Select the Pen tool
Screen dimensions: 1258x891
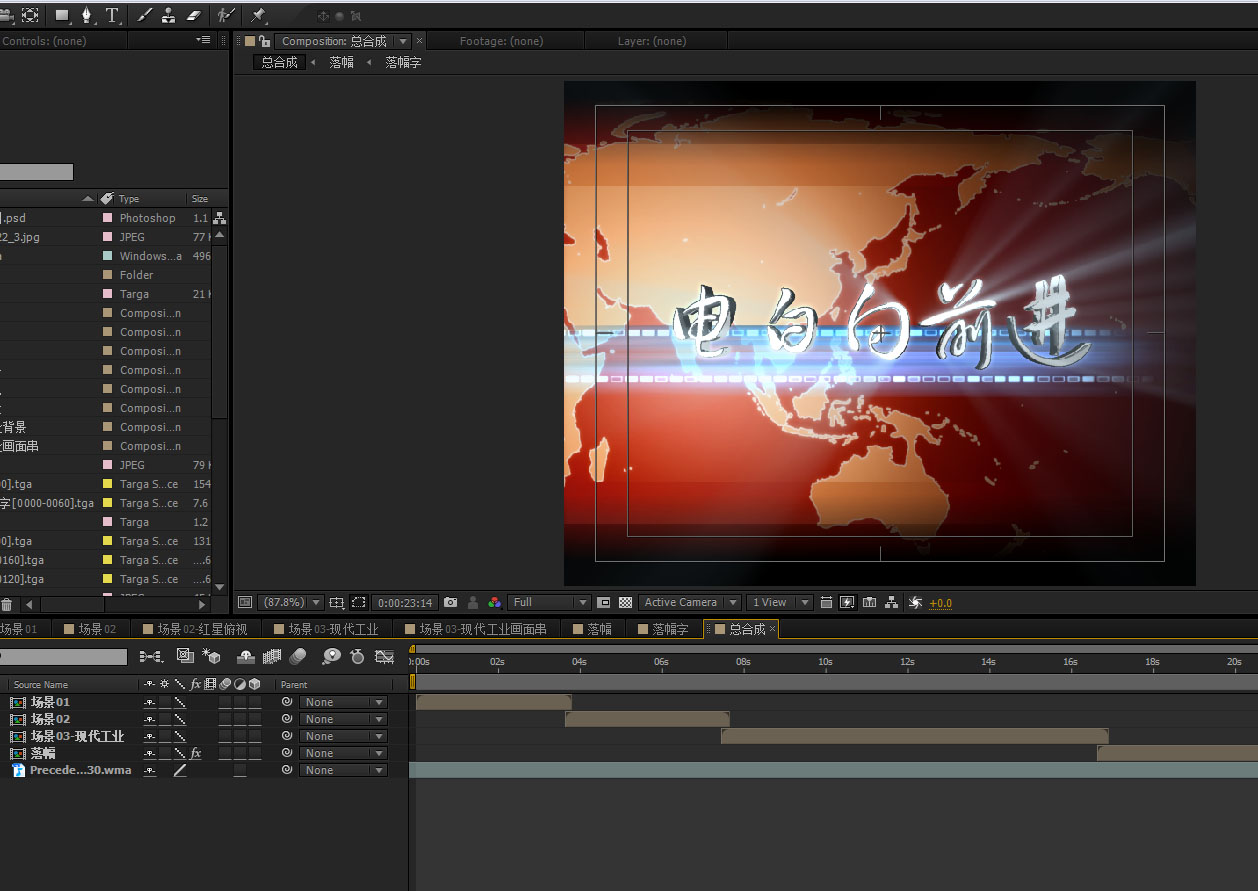[87, 15]
